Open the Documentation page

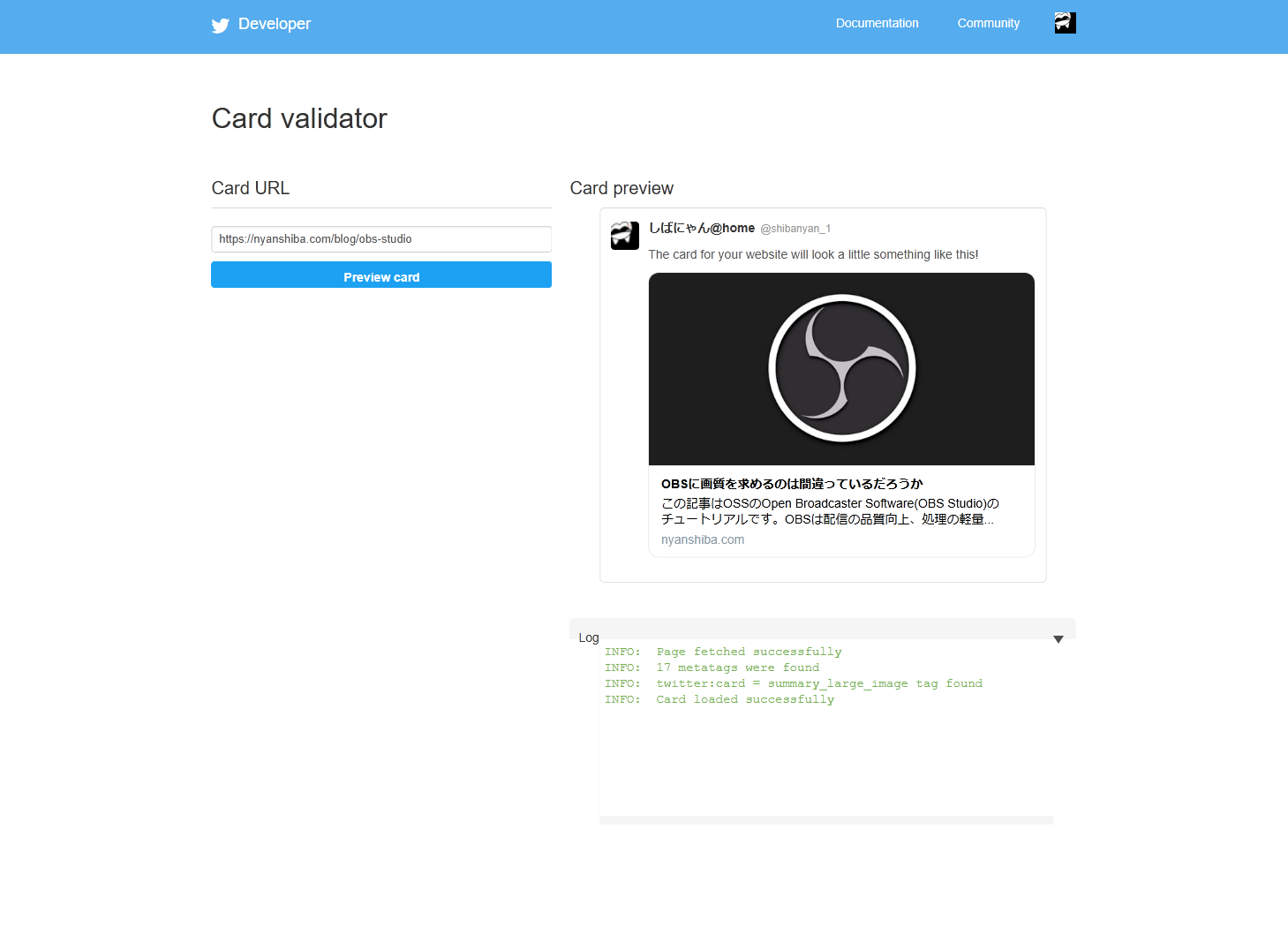(x=877, y=23)
